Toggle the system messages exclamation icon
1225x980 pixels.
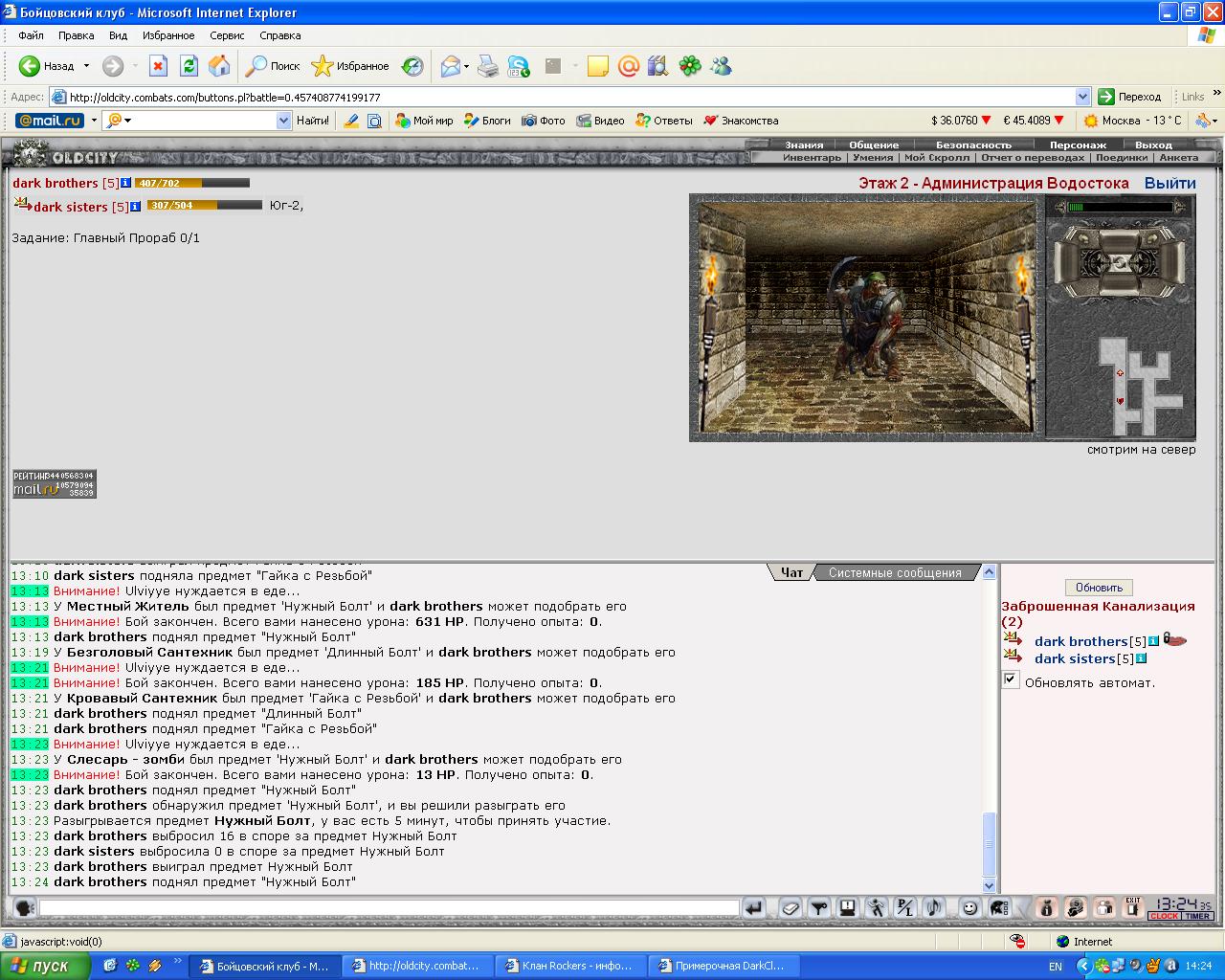(x=848, y=908)
